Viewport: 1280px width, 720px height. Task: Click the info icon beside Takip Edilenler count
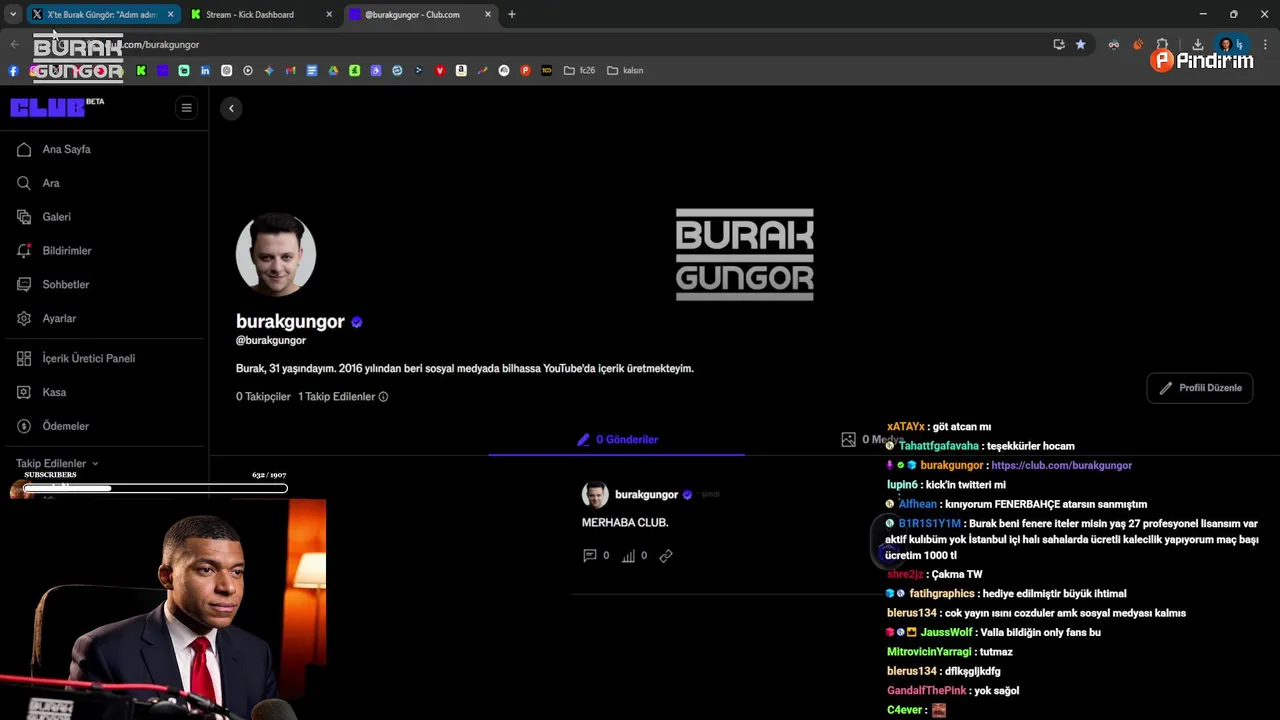[383, 397]
